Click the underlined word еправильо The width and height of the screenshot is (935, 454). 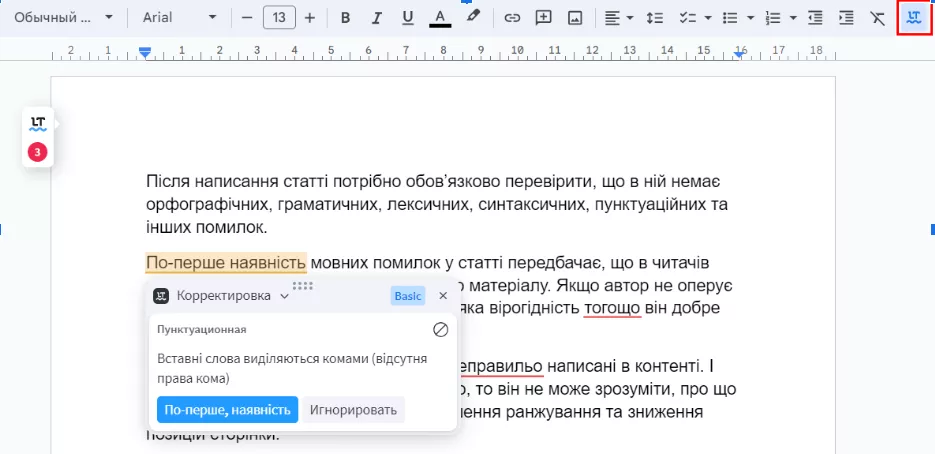(x=501, y=365)
